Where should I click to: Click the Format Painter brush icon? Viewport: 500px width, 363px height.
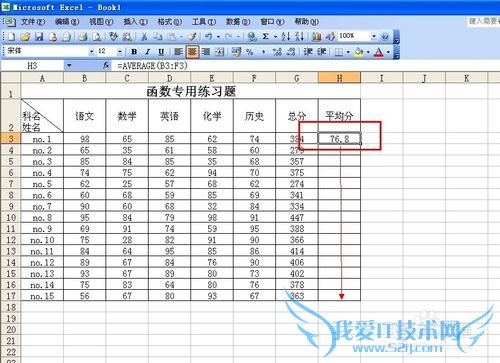192,36
